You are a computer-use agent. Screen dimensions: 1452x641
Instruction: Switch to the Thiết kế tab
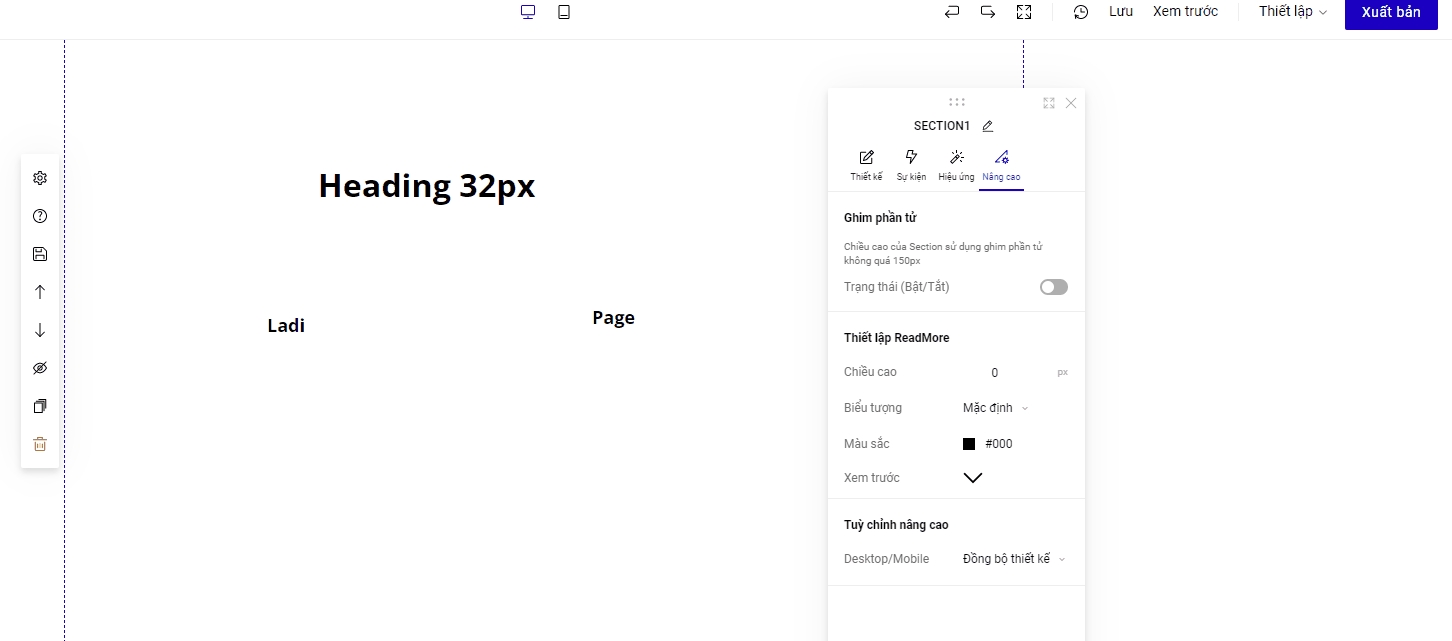866,165
